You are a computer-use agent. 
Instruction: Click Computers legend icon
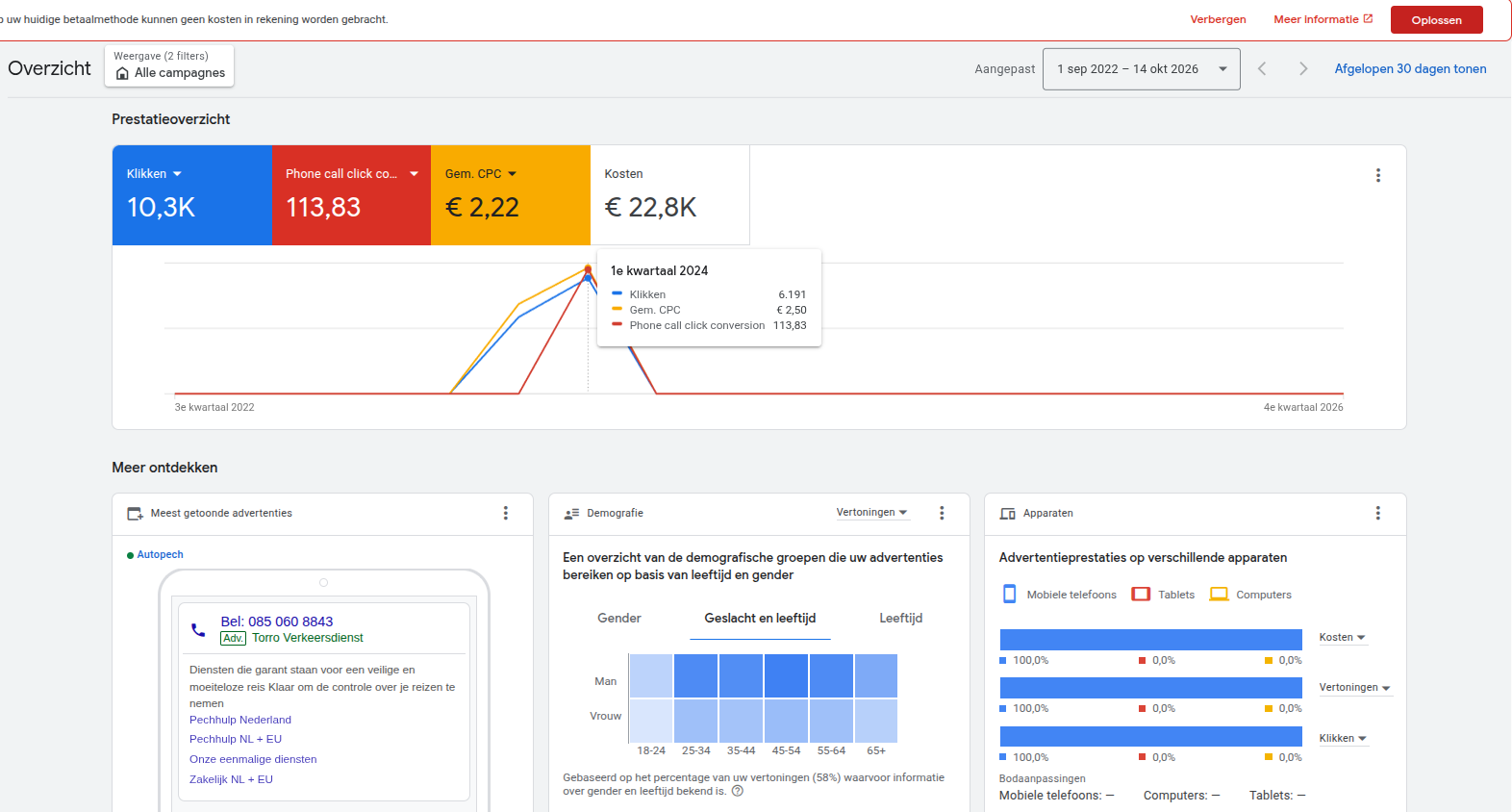pos(1219,594)
